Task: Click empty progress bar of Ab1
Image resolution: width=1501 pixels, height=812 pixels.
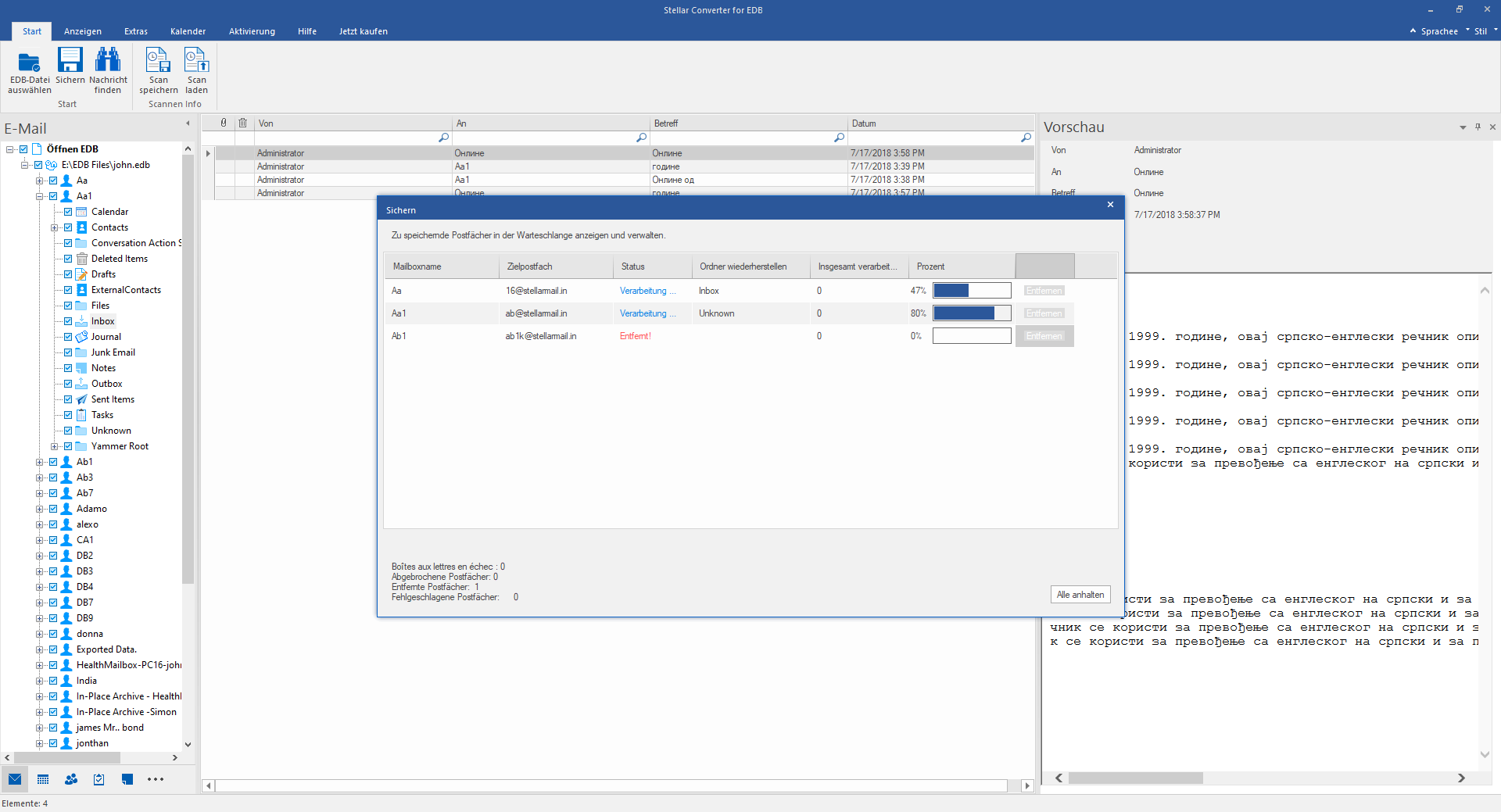Action: [972, 336]
